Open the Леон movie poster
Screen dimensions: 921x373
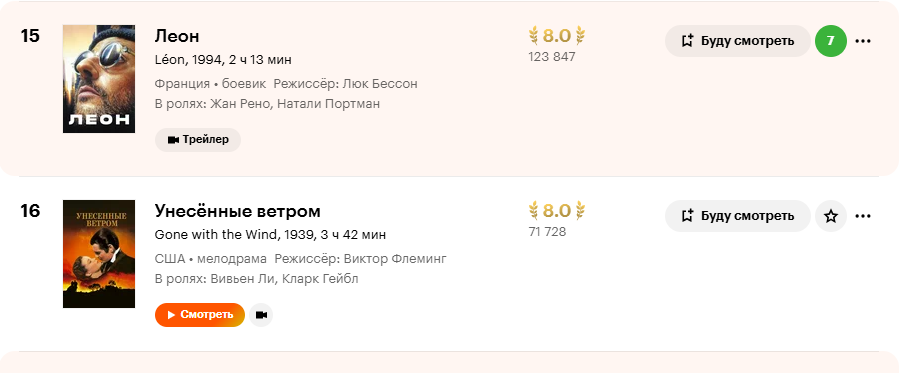click(x=99, y=79)
